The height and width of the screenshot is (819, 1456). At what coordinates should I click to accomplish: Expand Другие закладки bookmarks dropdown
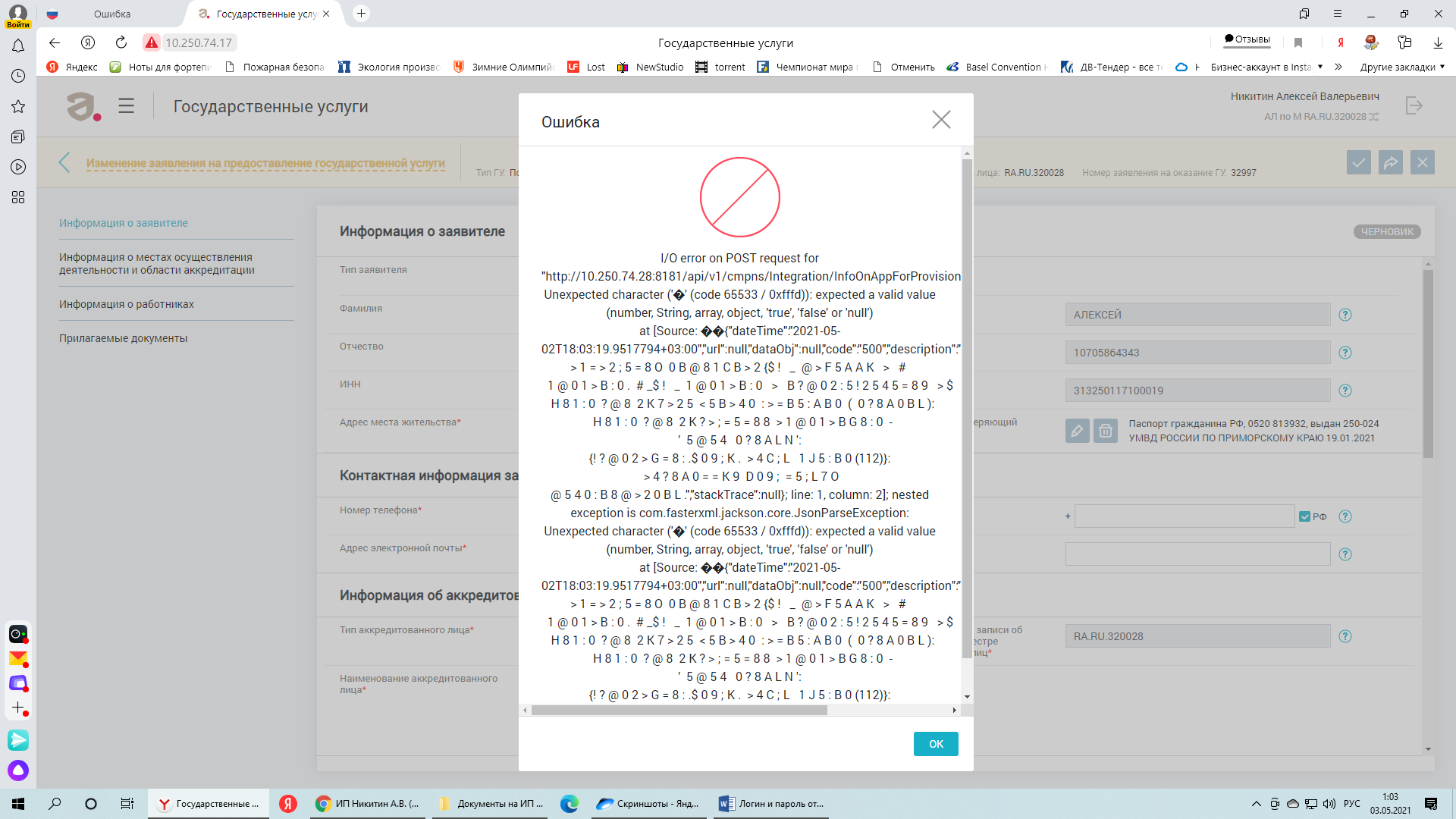click(x=1402, y=67)
